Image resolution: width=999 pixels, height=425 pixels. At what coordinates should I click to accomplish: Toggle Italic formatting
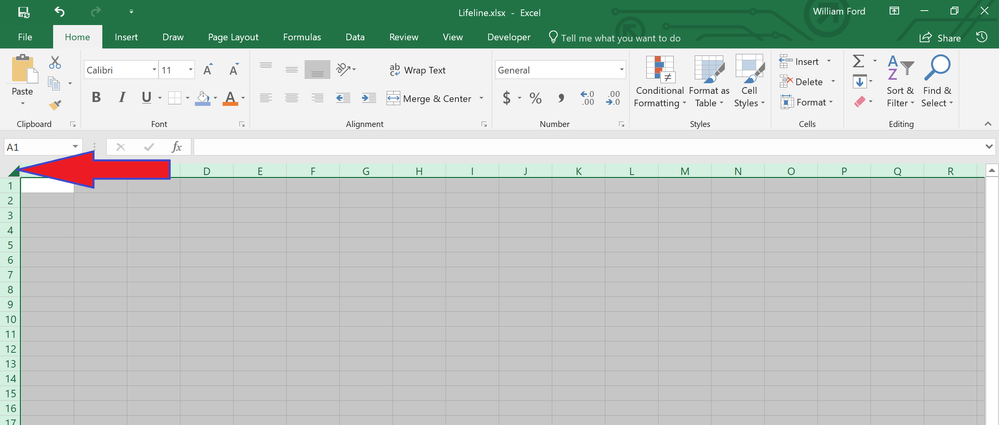click(121, 97)
